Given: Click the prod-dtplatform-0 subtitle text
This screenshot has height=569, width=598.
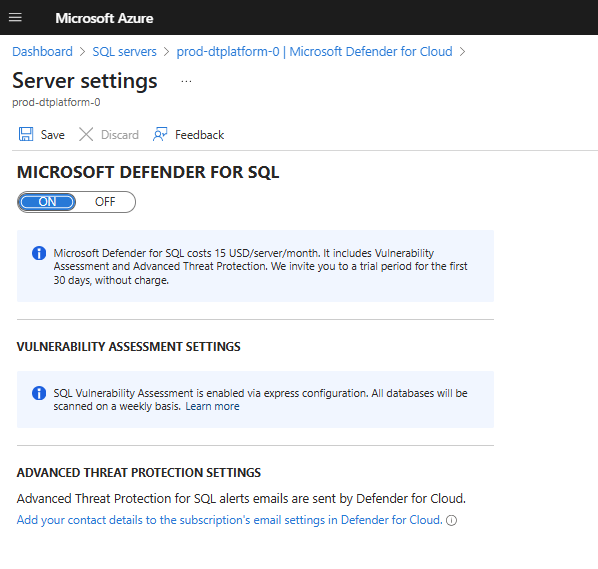Looking at the screenshot, I should [56, 102].
